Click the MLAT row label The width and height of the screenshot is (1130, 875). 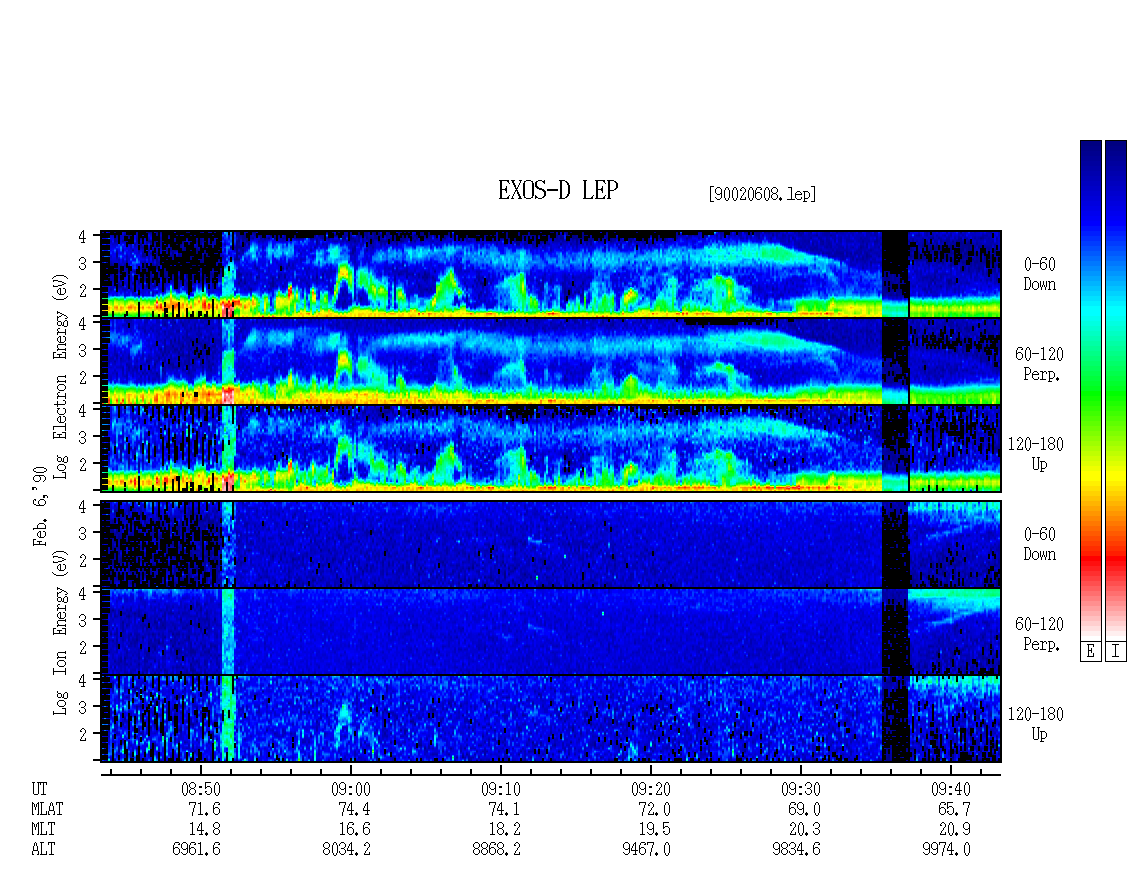tap(48, 809)
